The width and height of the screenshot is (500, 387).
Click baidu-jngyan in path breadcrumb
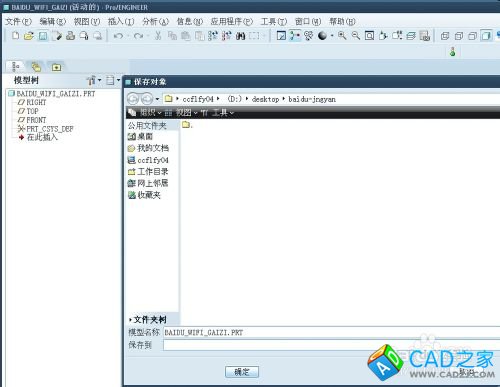pos(312,99)
